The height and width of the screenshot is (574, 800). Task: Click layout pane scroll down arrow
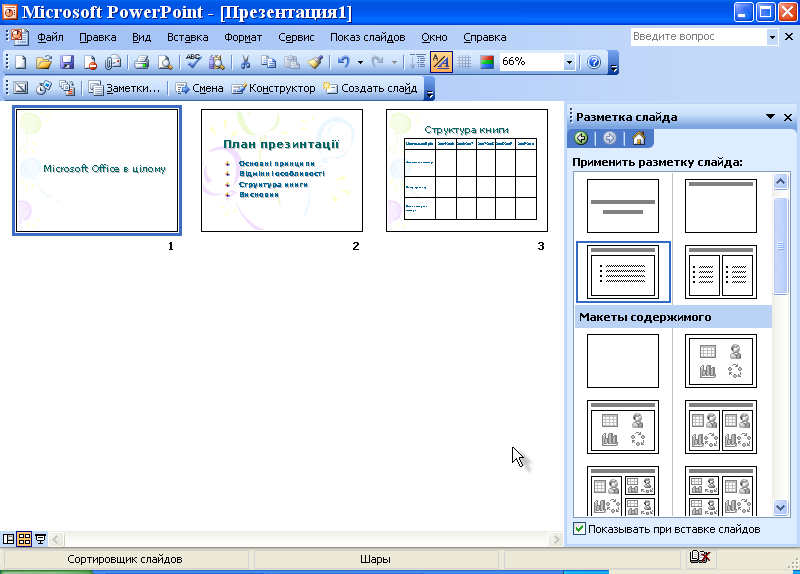point(780,507)
